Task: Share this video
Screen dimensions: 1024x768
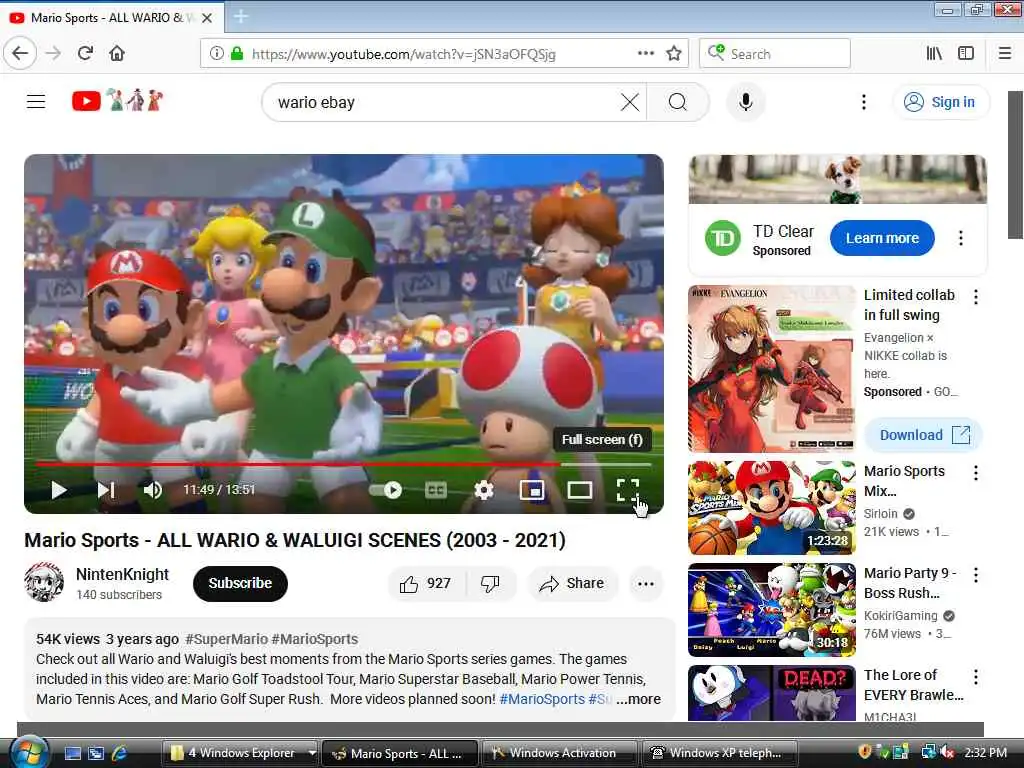Action: [x=572, y=583]
